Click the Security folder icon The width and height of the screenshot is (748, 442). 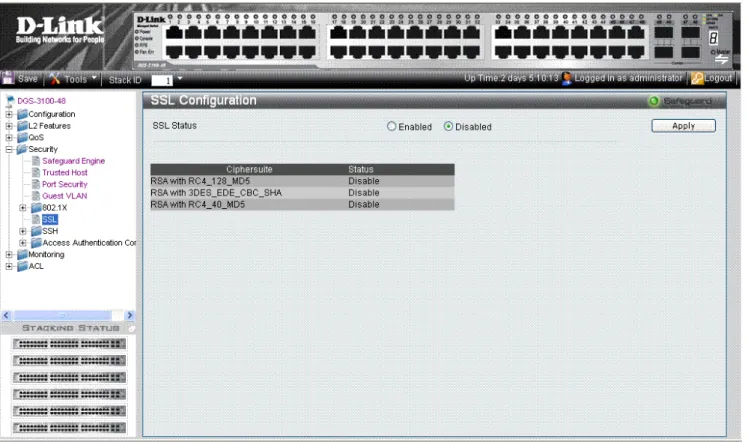pos(22,149)
